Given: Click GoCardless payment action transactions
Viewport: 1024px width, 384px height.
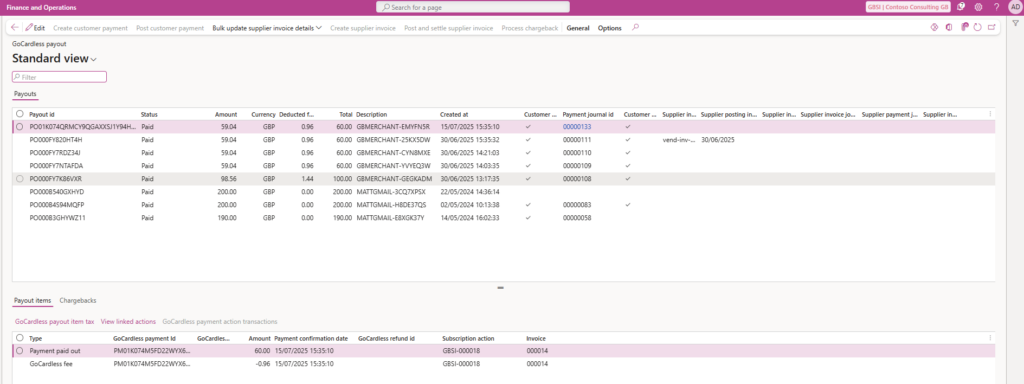Looking at the screenshot, I should click(x=220, y=321).
